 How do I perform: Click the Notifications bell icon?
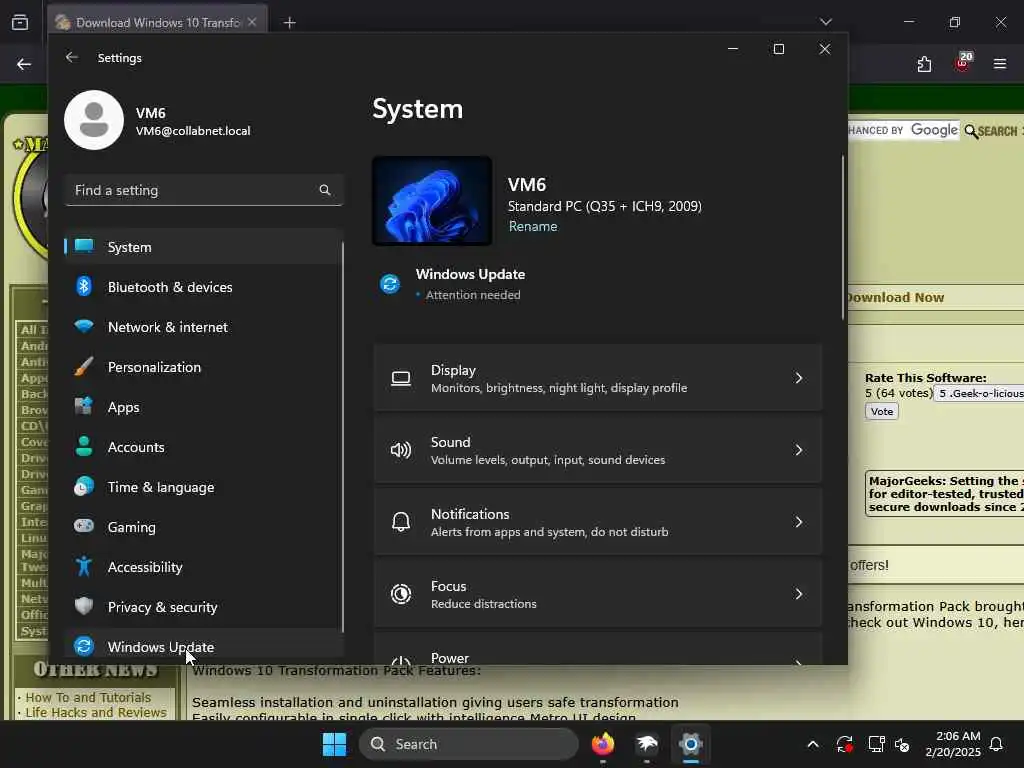coord(400,522)
